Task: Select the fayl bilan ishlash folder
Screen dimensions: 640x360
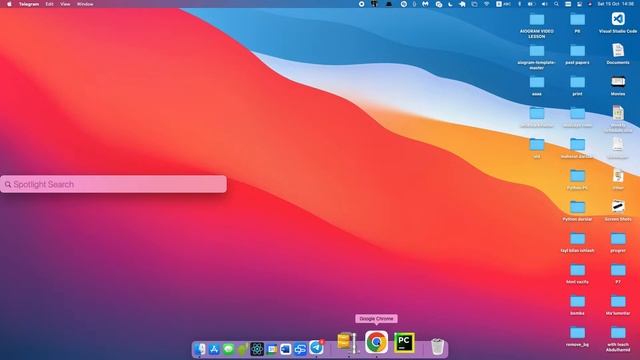Action: point(577,242)
